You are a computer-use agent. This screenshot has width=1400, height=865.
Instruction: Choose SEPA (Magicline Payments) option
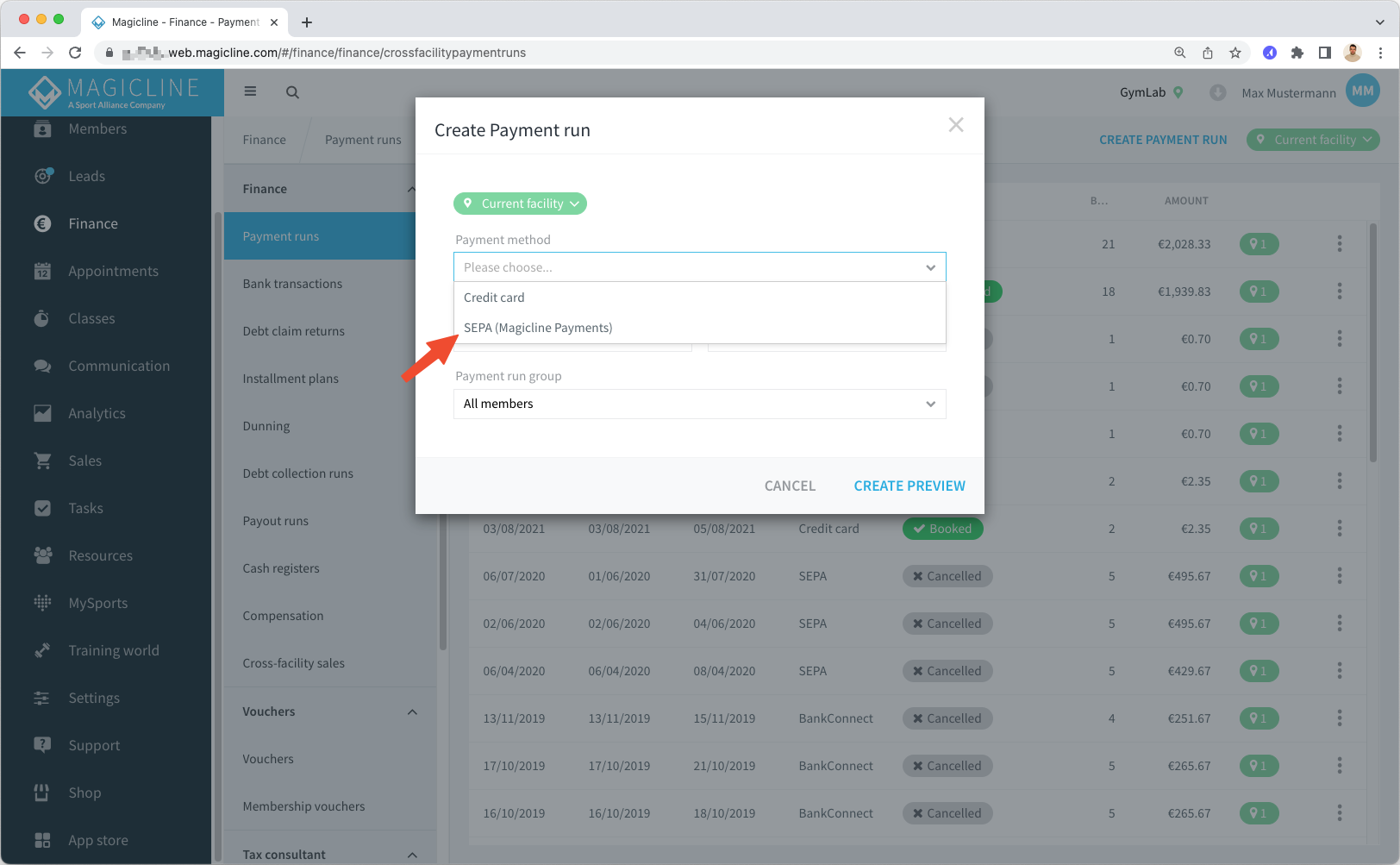pyautogui.click(x=700, y=328)
